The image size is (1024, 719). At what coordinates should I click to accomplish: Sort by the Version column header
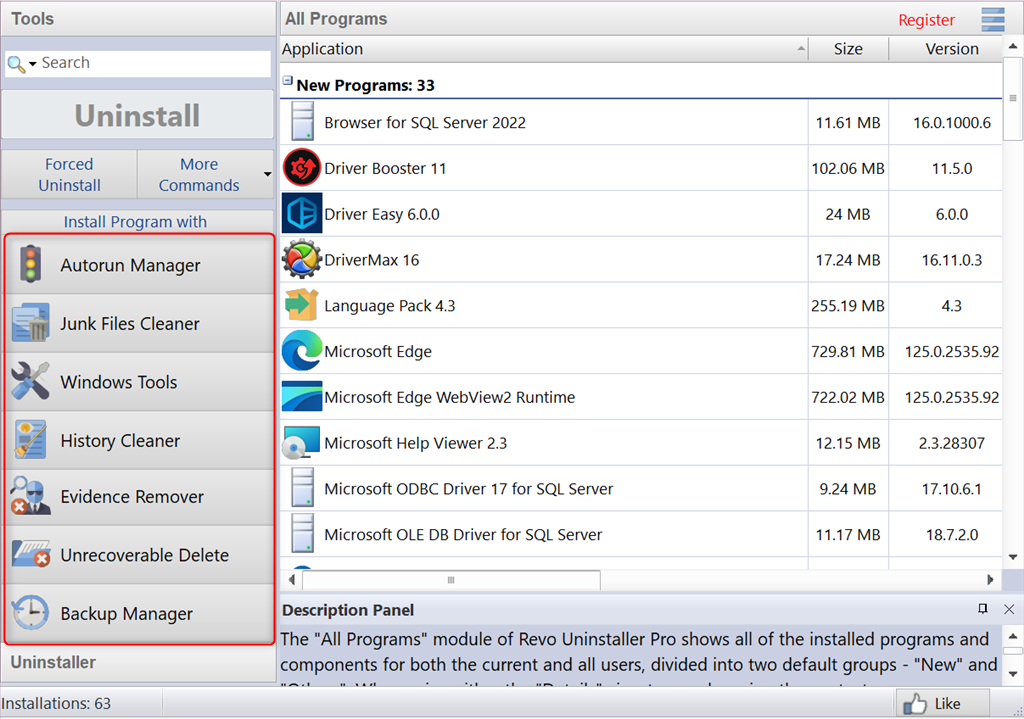(946, 49)
